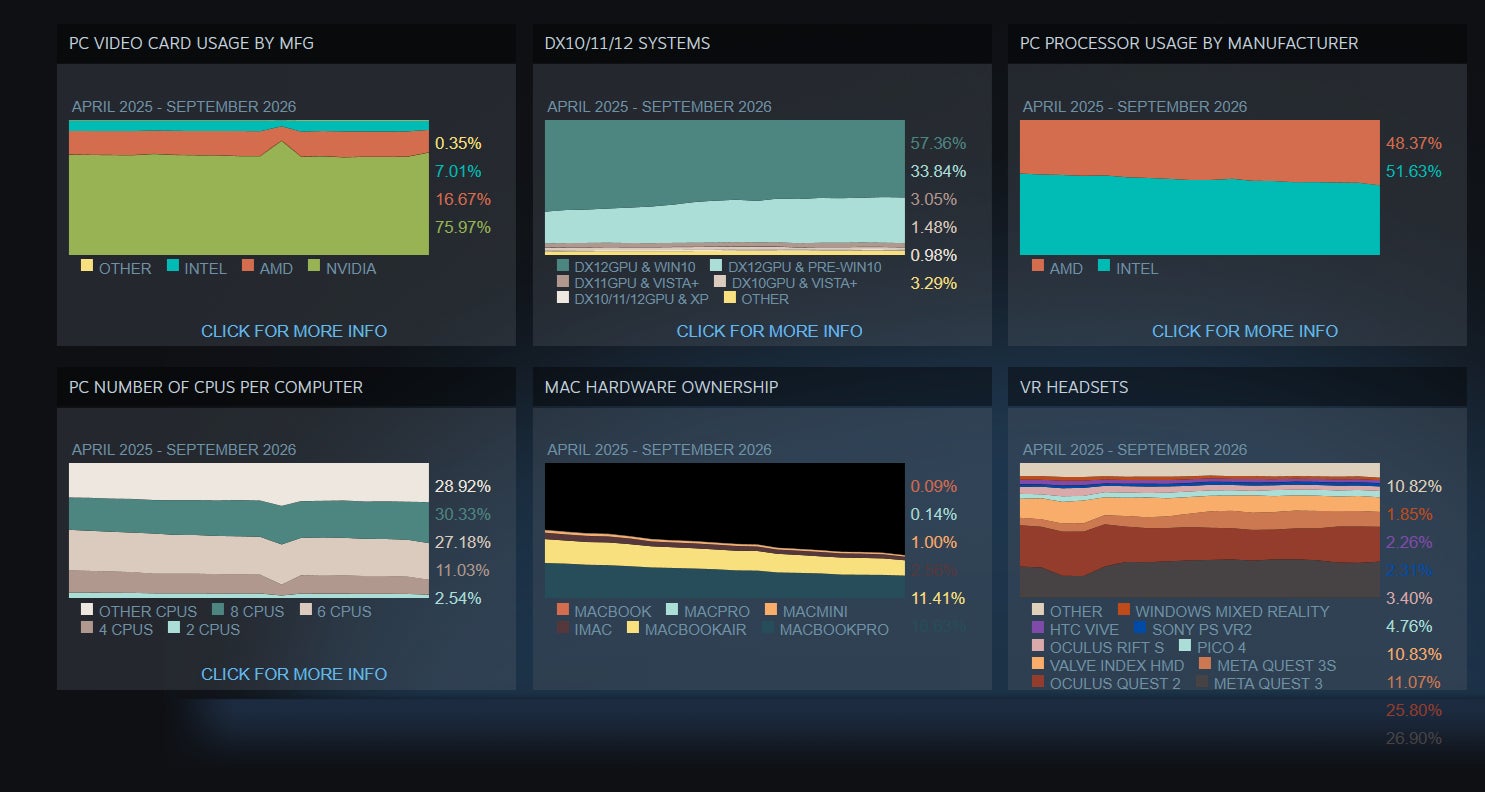Click the VR Headsets area chart

click(1200, 530)
